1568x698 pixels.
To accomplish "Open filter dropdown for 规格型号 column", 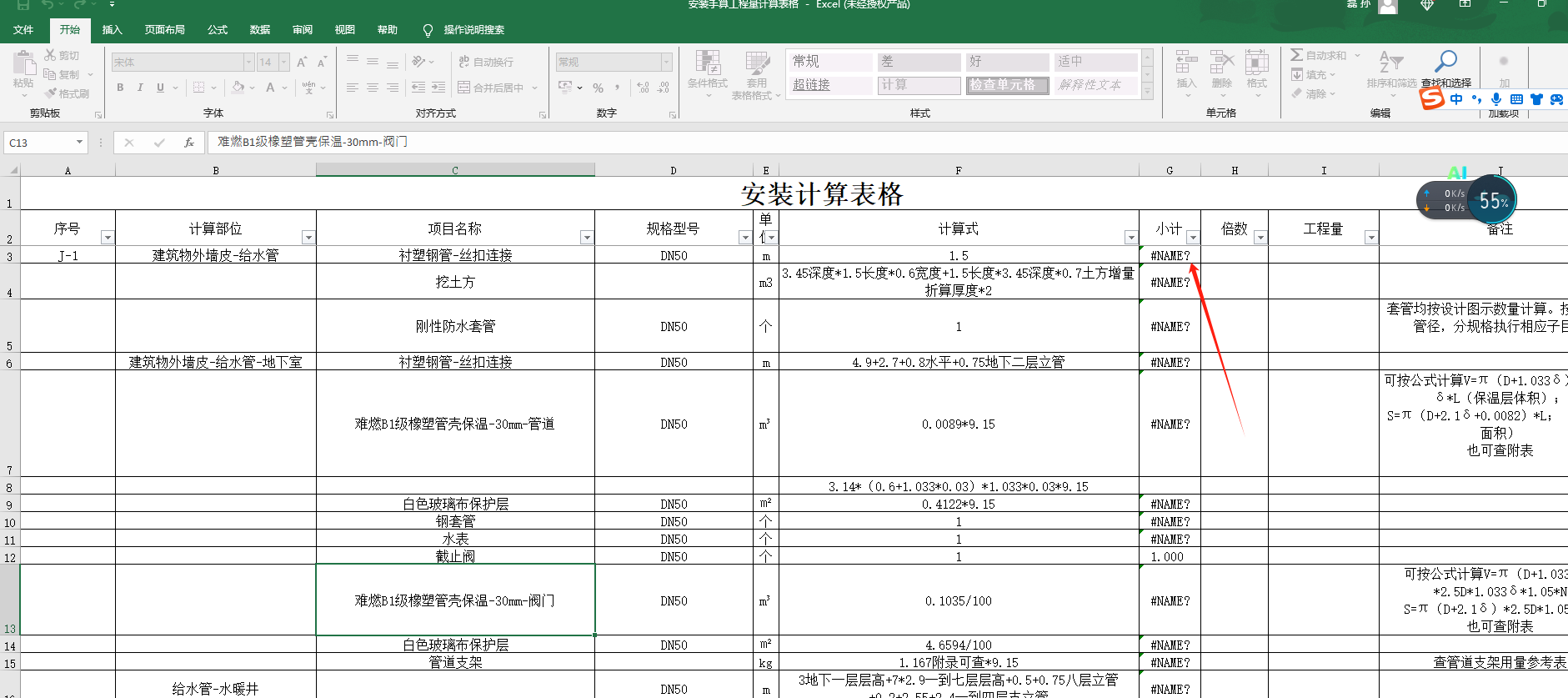I will pos(744,238).
